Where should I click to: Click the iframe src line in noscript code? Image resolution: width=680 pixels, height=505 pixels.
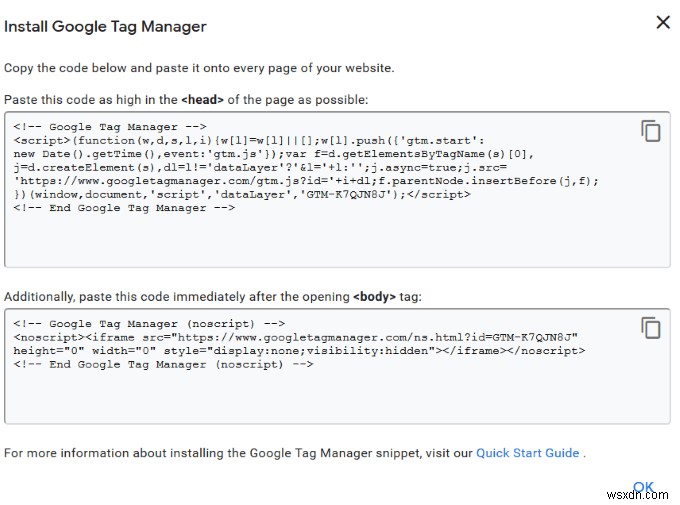tap(295, 337)
